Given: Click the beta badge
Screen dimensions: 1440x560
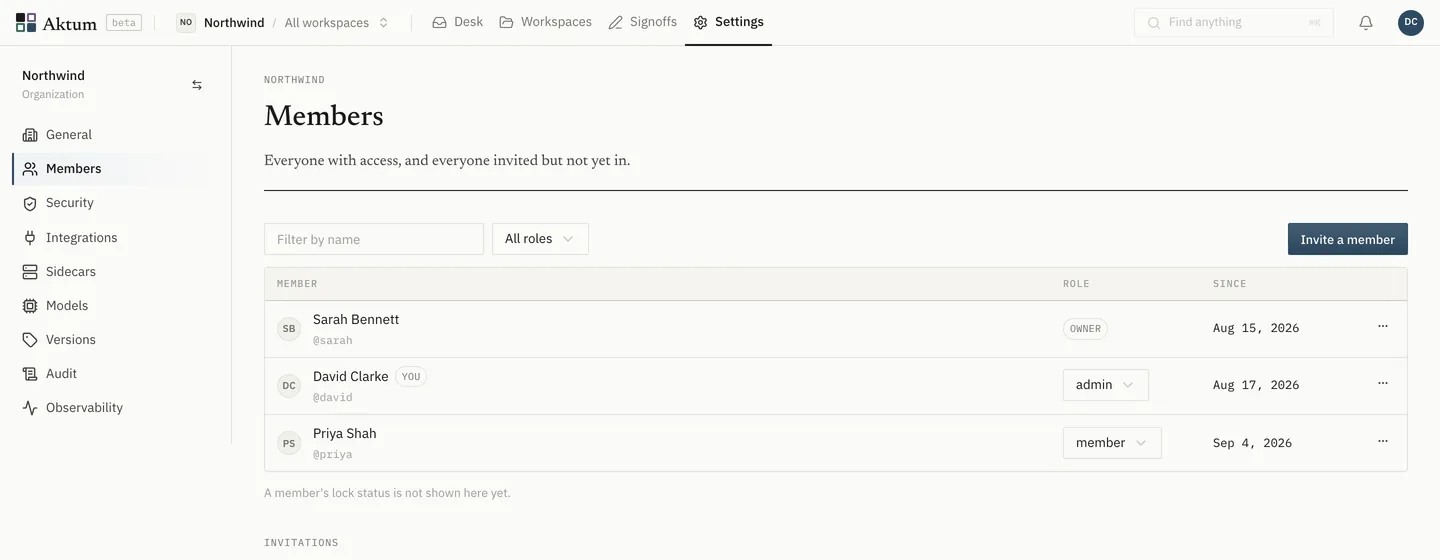Looking at the screenshot, I should (x=124, y=22).
